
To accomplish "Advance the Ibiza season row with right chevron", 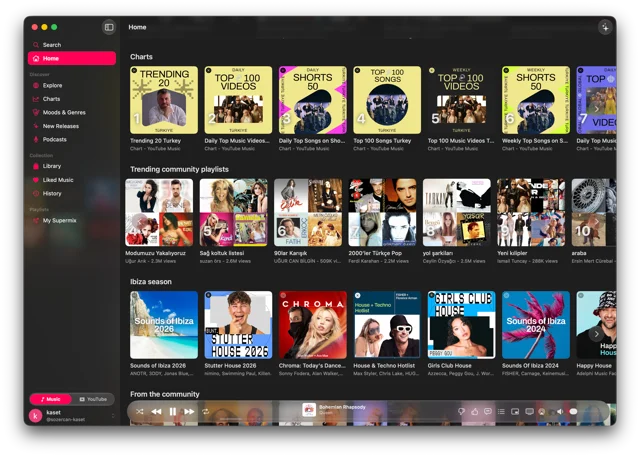I will pos(596,334).
